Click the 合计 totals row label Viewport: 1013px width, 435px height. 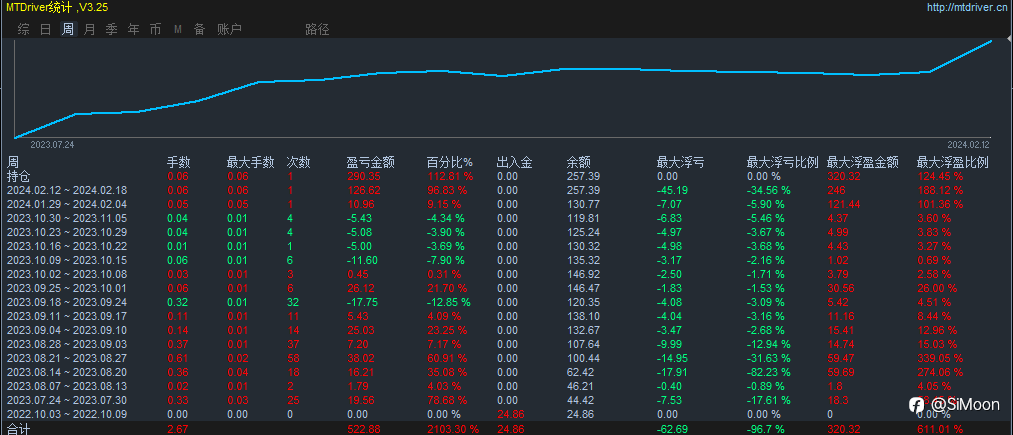pyautogui.click(x=19, y=429)
